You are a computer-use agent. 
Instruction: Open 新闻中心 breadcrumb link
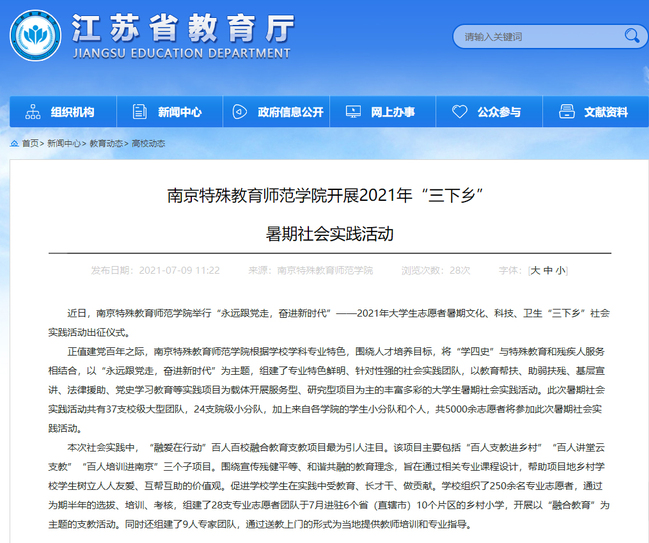tap(64, 144)
